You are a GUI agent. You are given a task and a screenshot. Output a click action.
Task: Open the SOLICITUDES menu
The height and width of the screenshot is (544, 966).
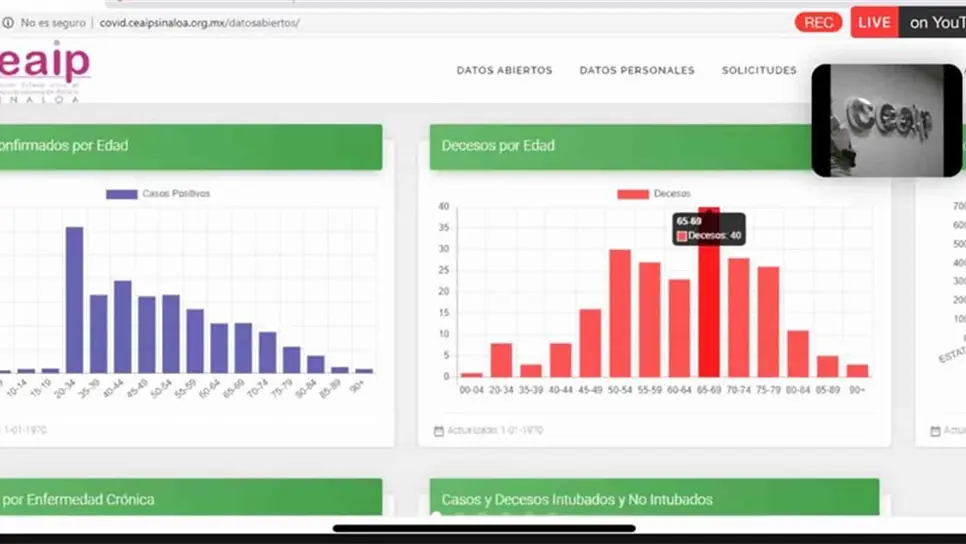[x=759, y=70]
